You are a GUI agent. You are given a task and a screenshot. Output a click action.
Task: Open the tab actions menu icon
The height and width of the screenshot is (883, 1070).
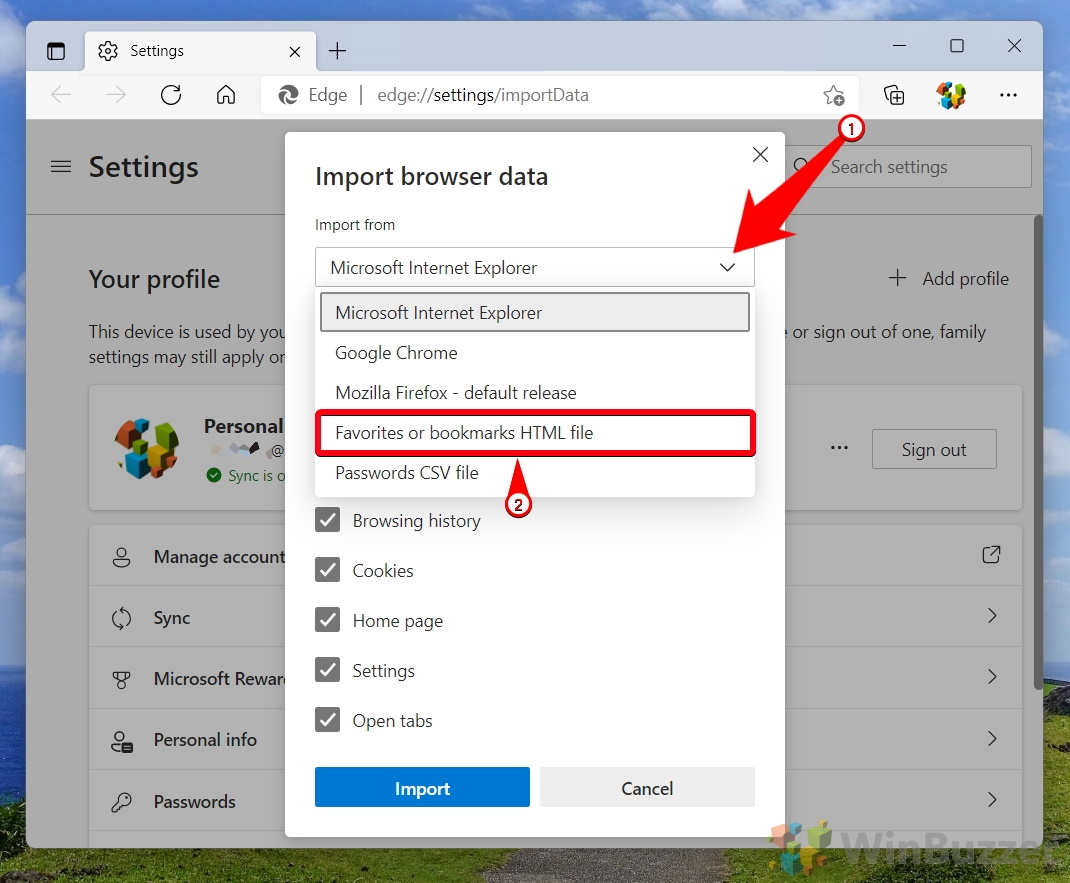coord(56,51)
